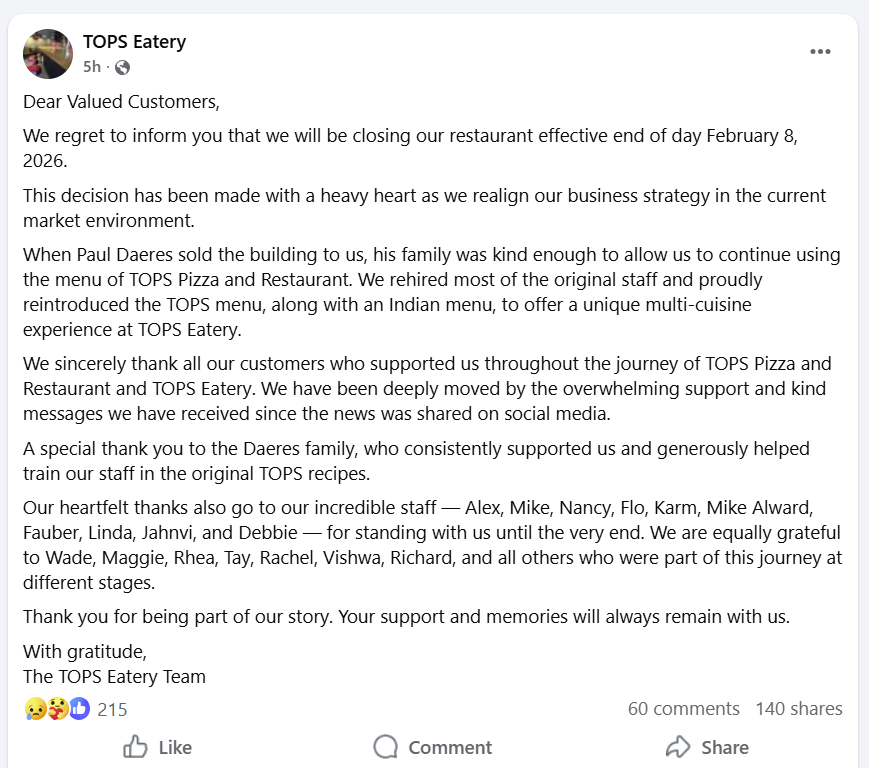Click the globe public privacy icon
Image resolution: width=869 pixels, height=768 pixels.
pos(122,67)
